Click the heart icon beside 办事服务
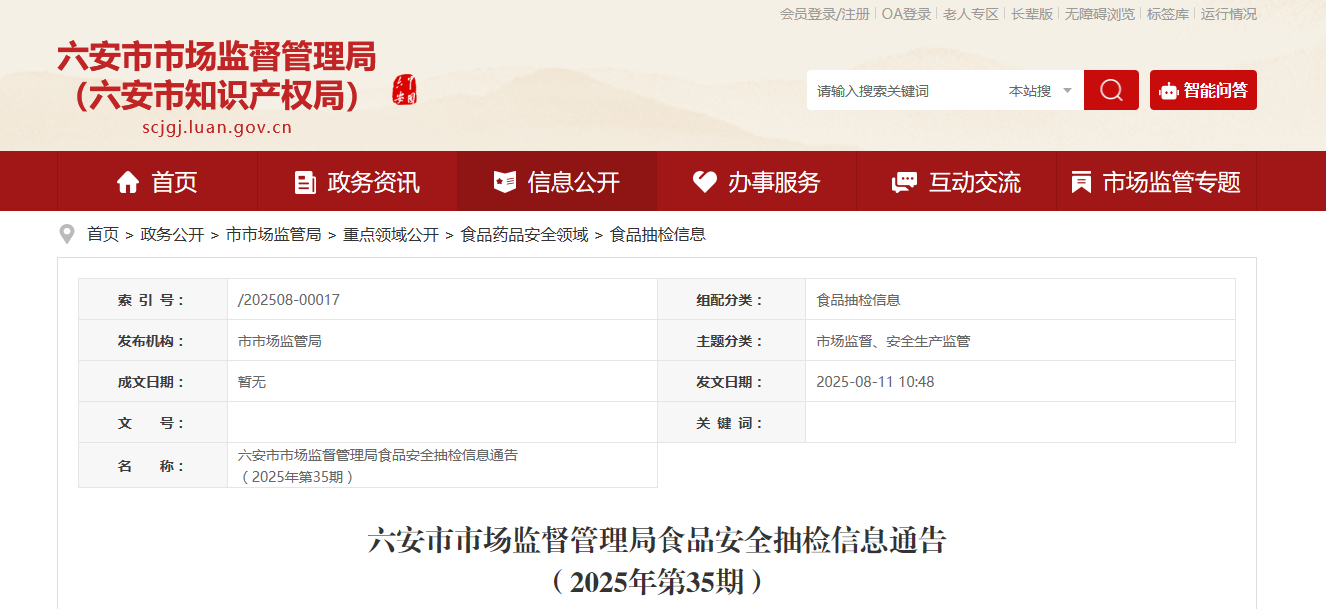The image size is (1326, 609). coord(705,182)
